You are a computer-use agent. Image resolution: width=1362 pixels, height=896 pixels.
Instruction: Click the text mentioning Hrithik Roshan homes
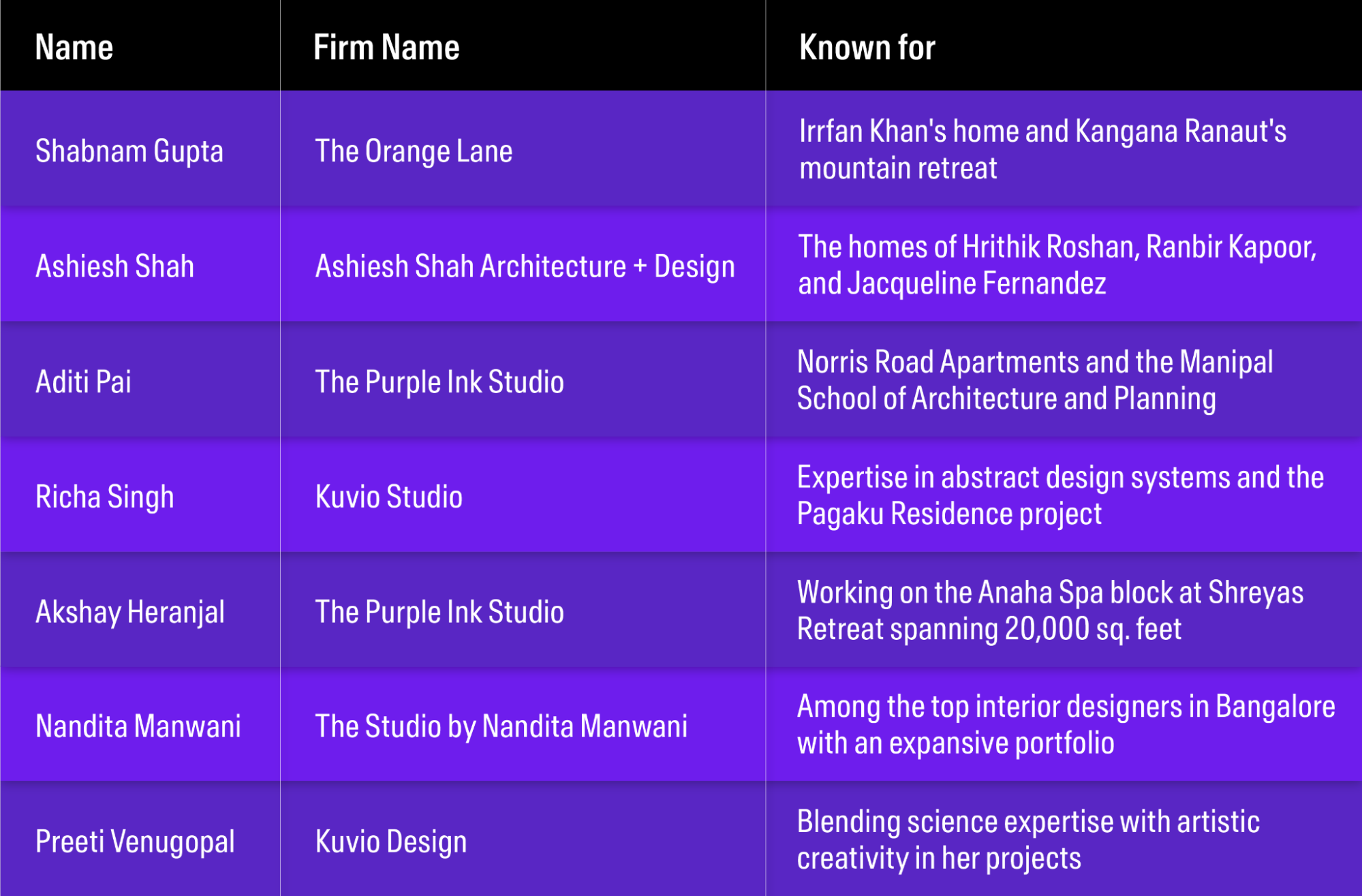[1057, 264]
